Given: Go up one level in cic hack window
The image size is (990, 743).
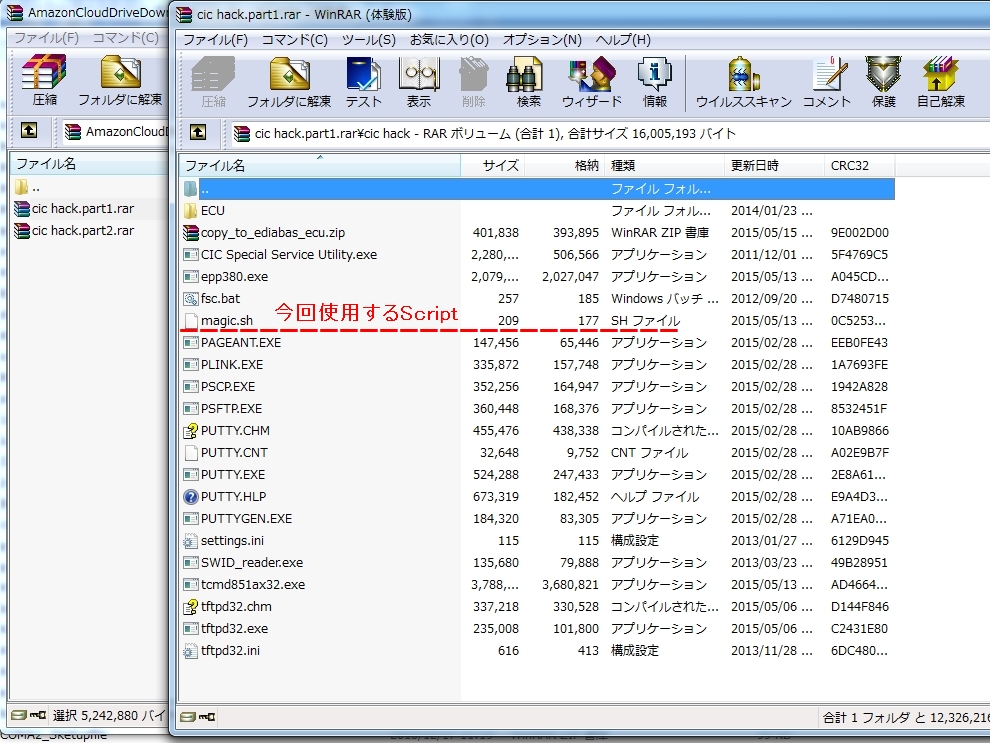Looking at the screenshot, I should (198, 133).
